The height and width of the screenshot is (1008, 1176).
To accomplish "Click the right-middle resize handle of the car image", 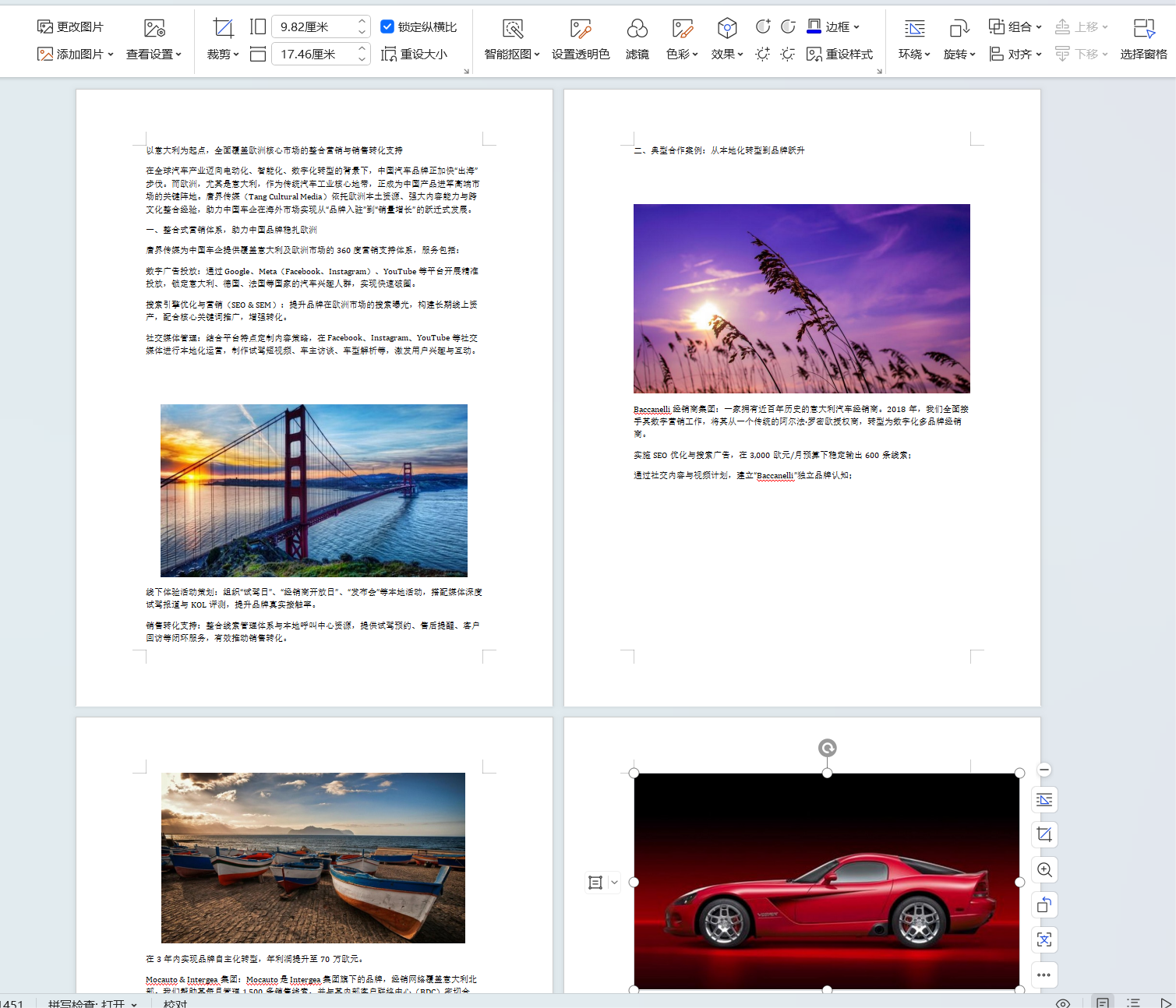I will [x=1019, y=882].
